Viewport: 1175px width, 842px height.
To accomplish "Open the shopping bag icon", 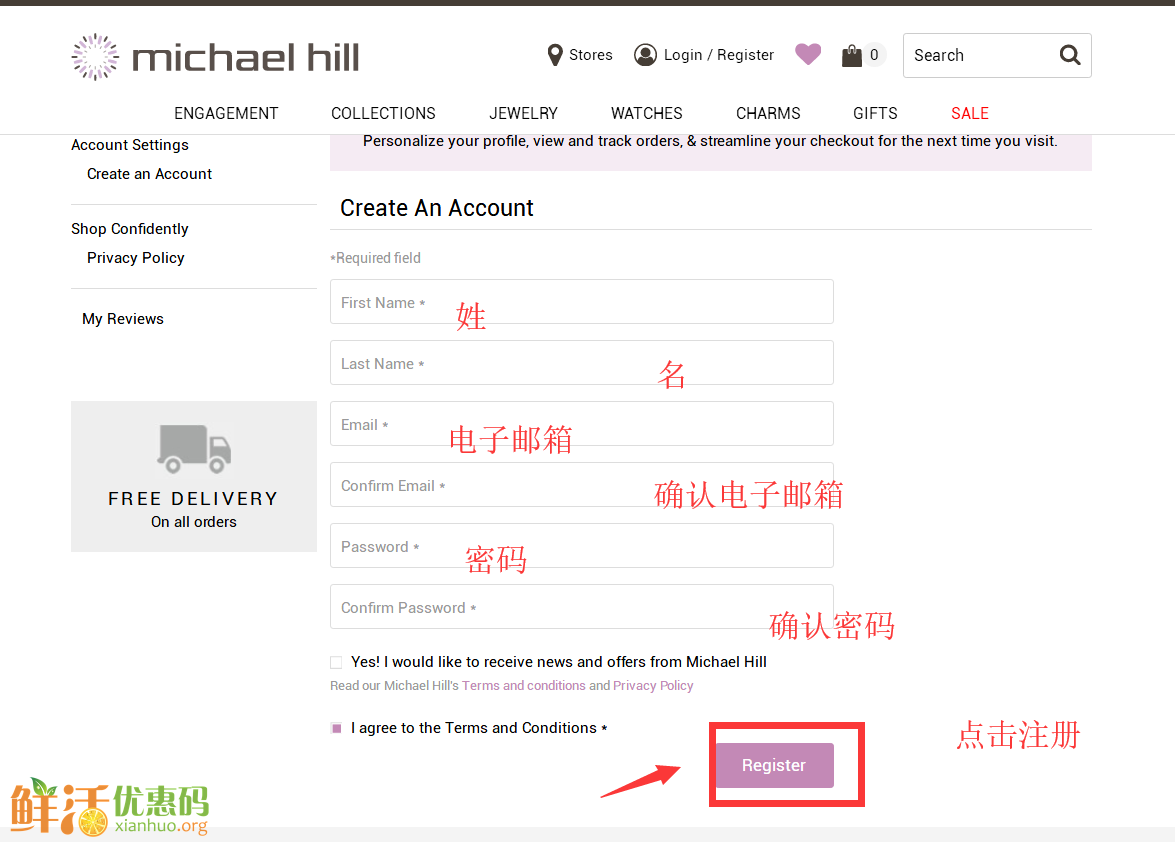I will point(851,55).
